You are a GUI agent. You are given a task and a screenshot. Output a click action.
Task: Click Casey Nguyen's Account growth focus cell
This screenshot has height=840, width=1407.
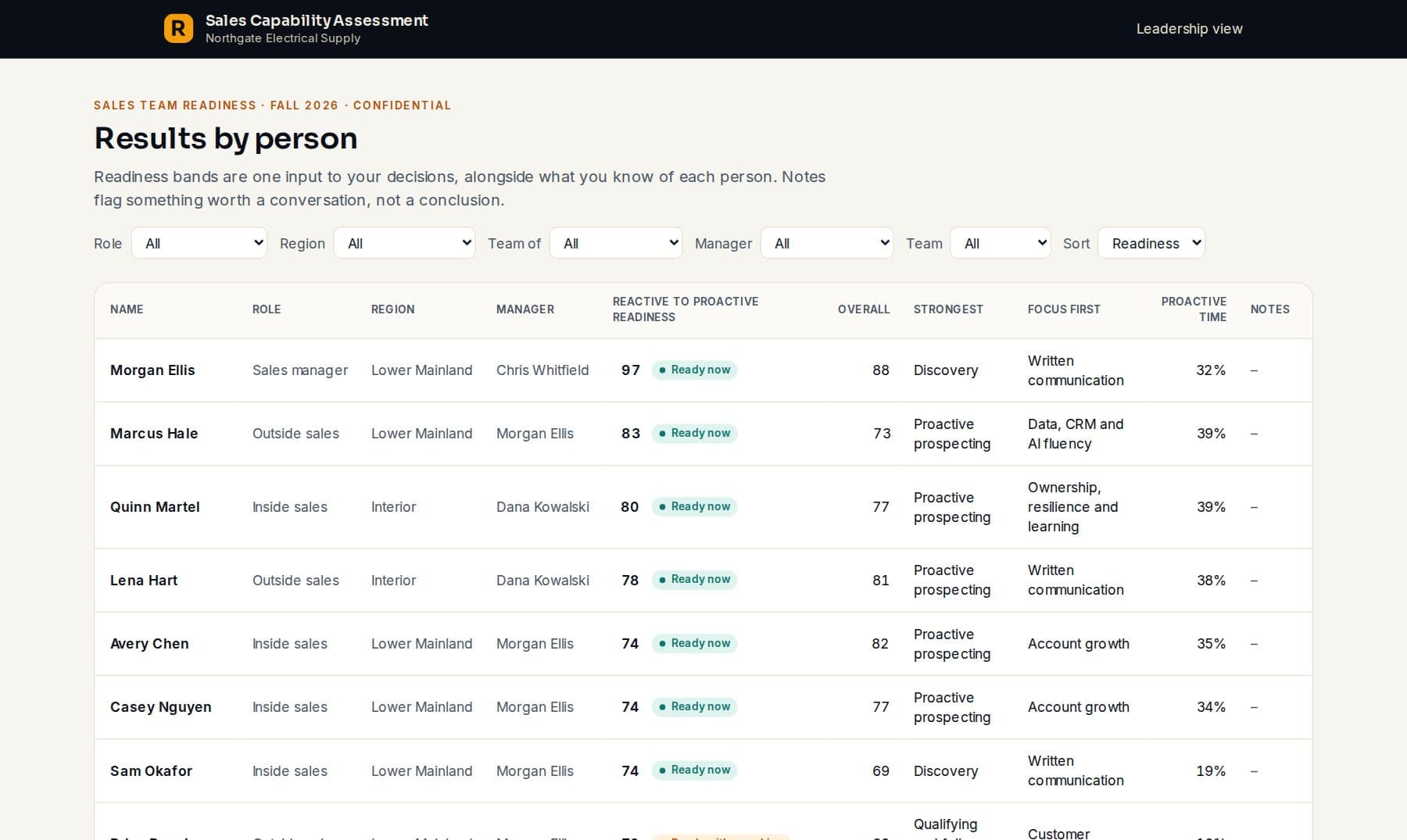(1079, 707)
